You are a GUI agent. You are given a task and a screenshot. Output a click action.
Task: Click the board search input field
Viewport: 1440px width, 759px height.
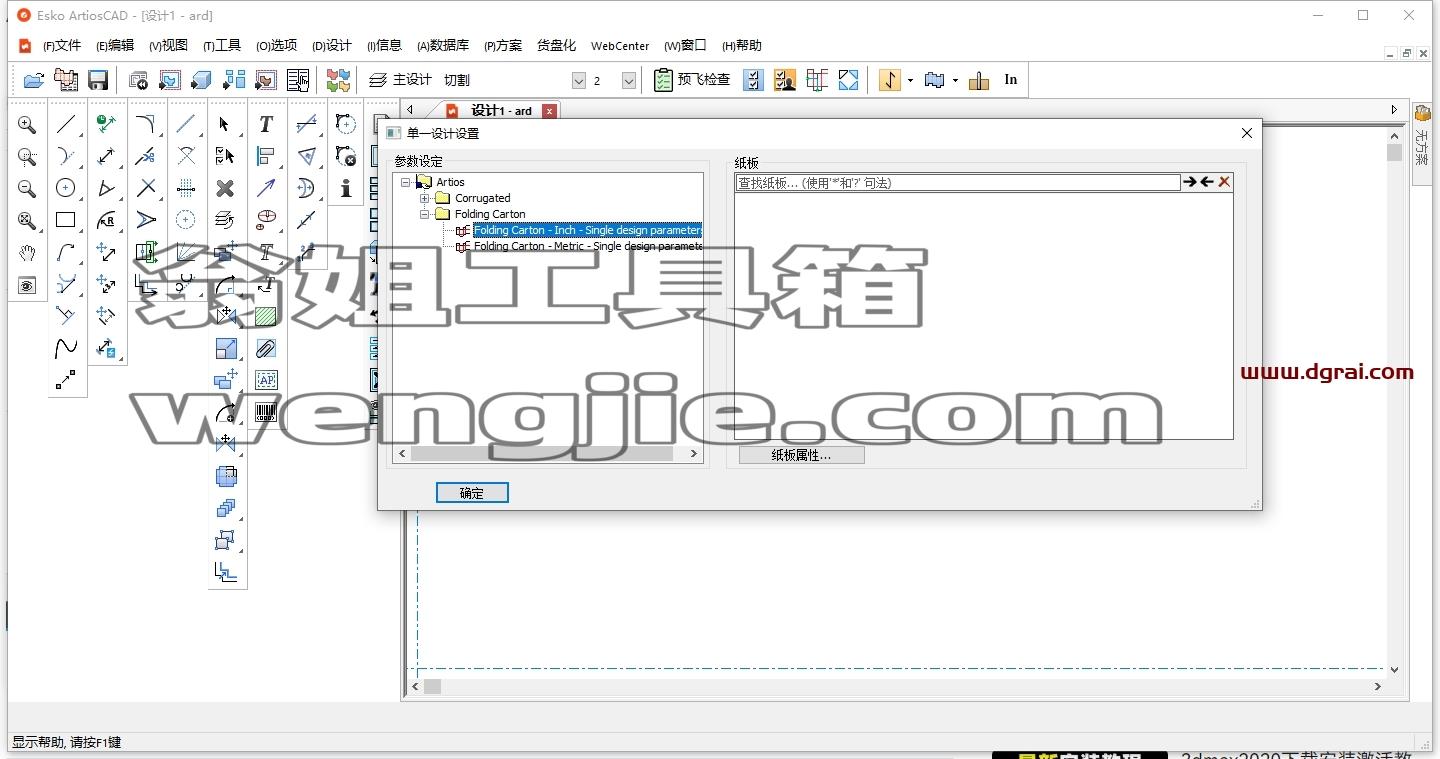(x=958, y=183)
